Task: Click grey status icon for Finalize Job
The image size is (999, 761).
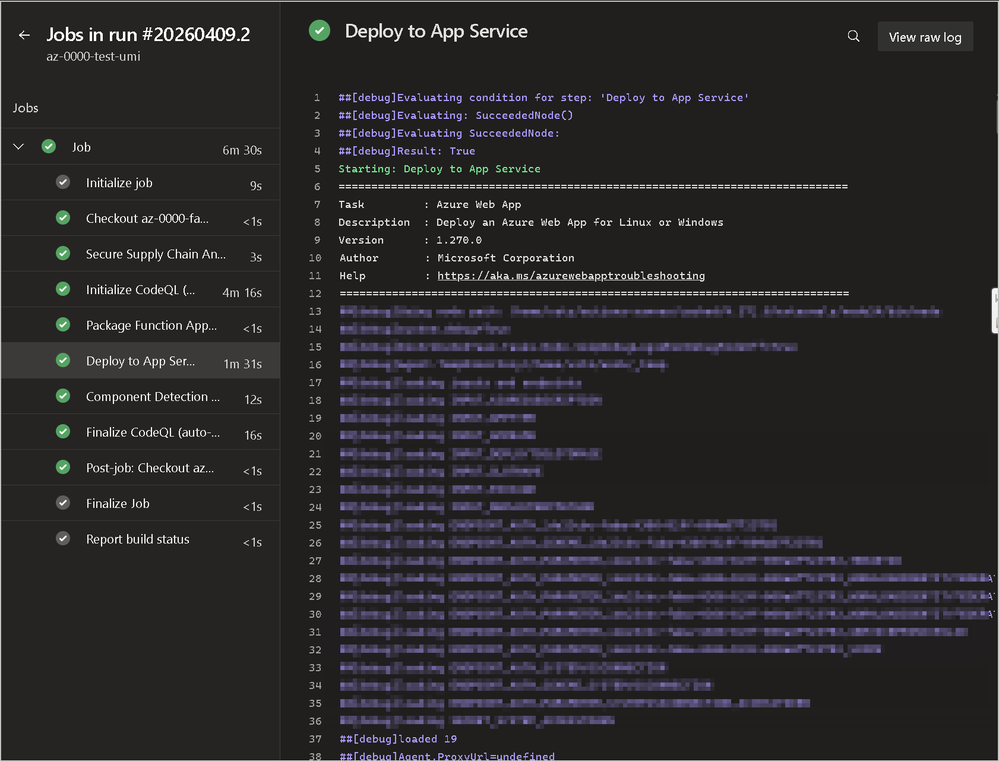Action: (x=63, y=504)
